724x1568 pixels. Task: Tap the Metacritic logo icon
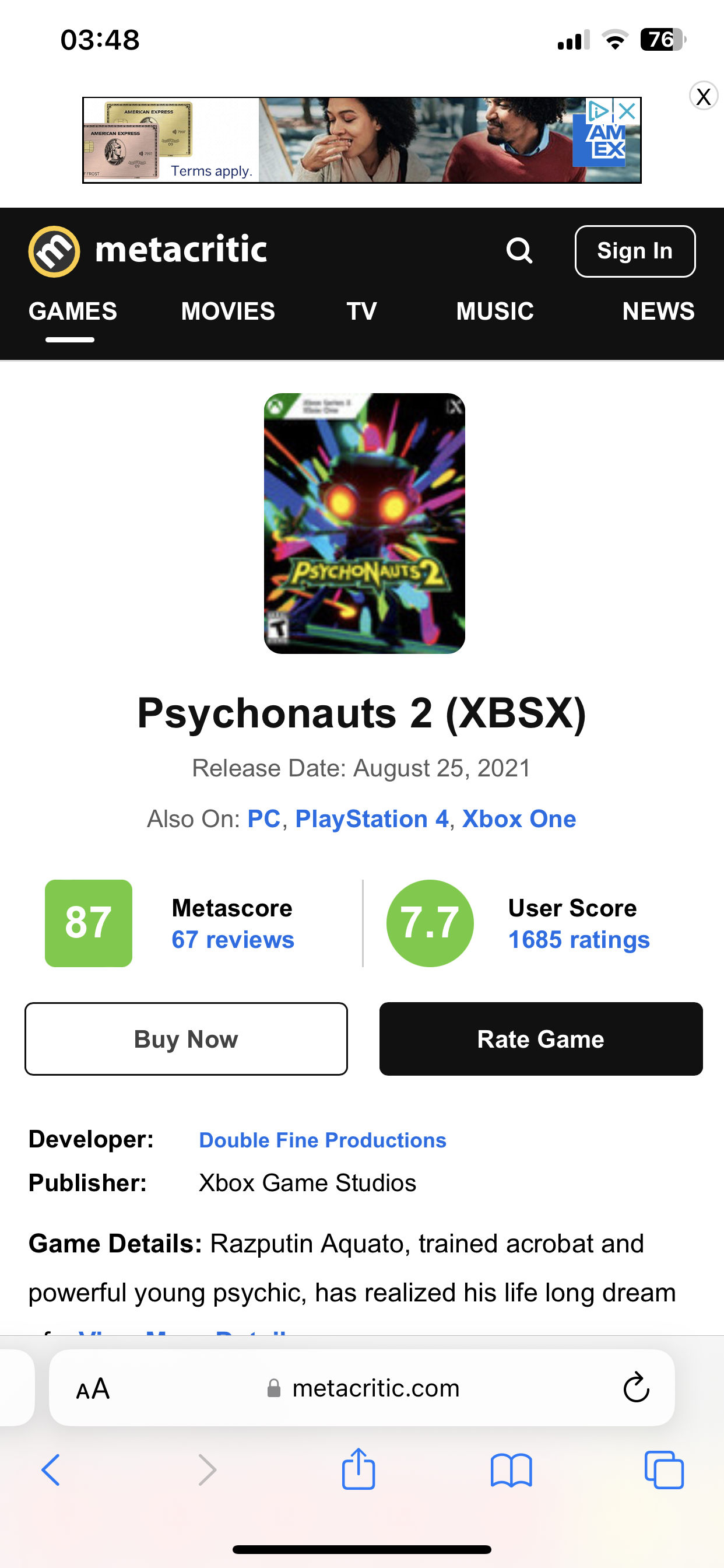[x=54, y=251]
